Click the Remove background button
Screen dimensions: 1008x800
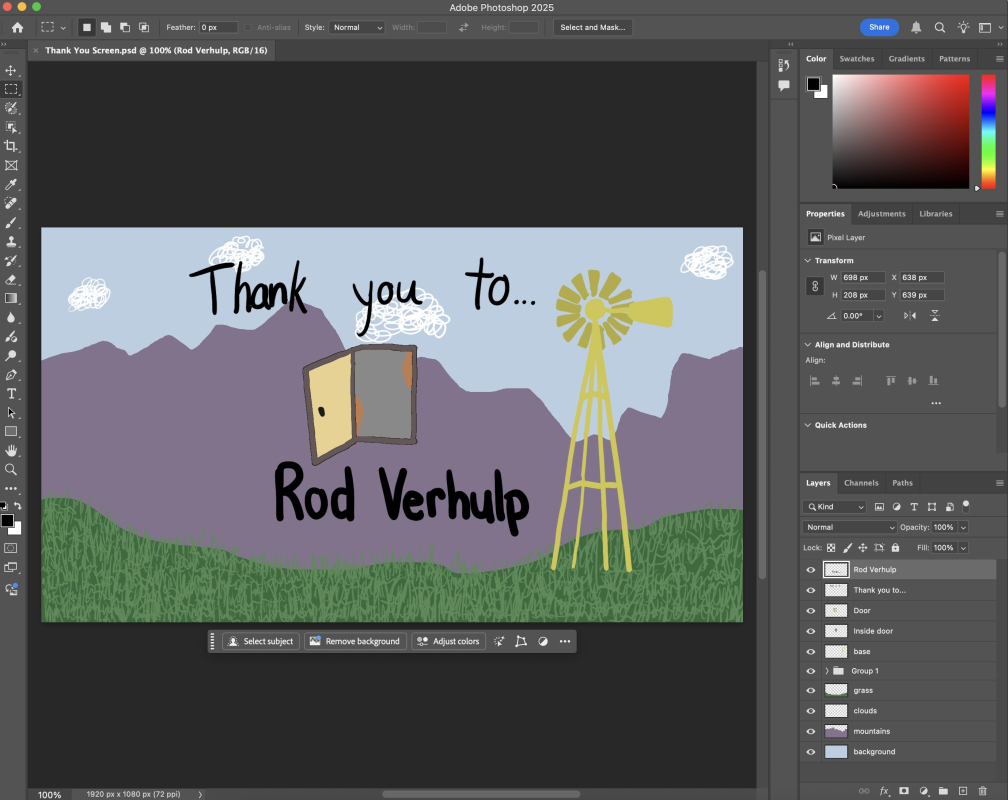coord(354,641)
